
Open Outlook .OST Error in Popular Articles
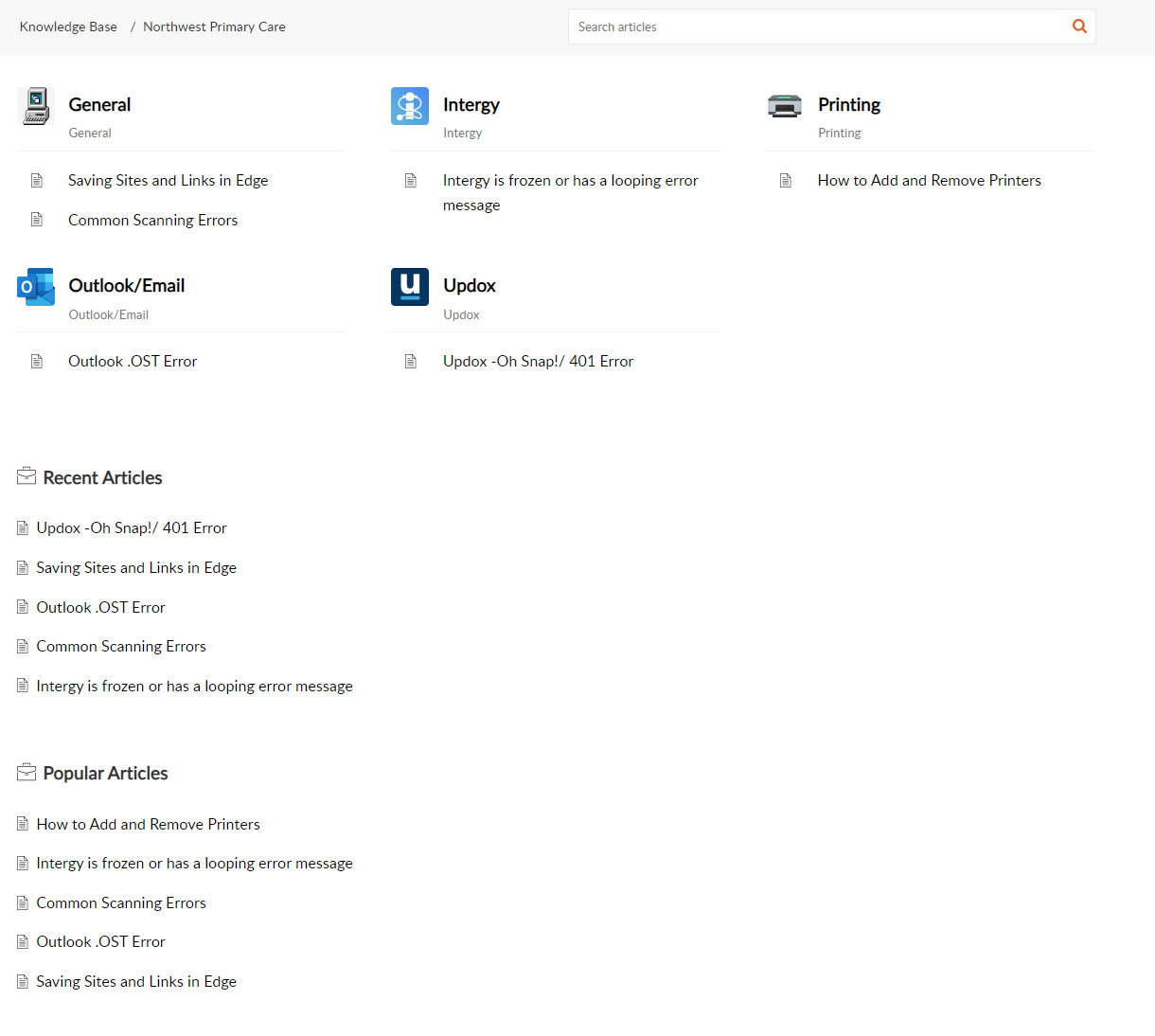(x=100, y=941)
